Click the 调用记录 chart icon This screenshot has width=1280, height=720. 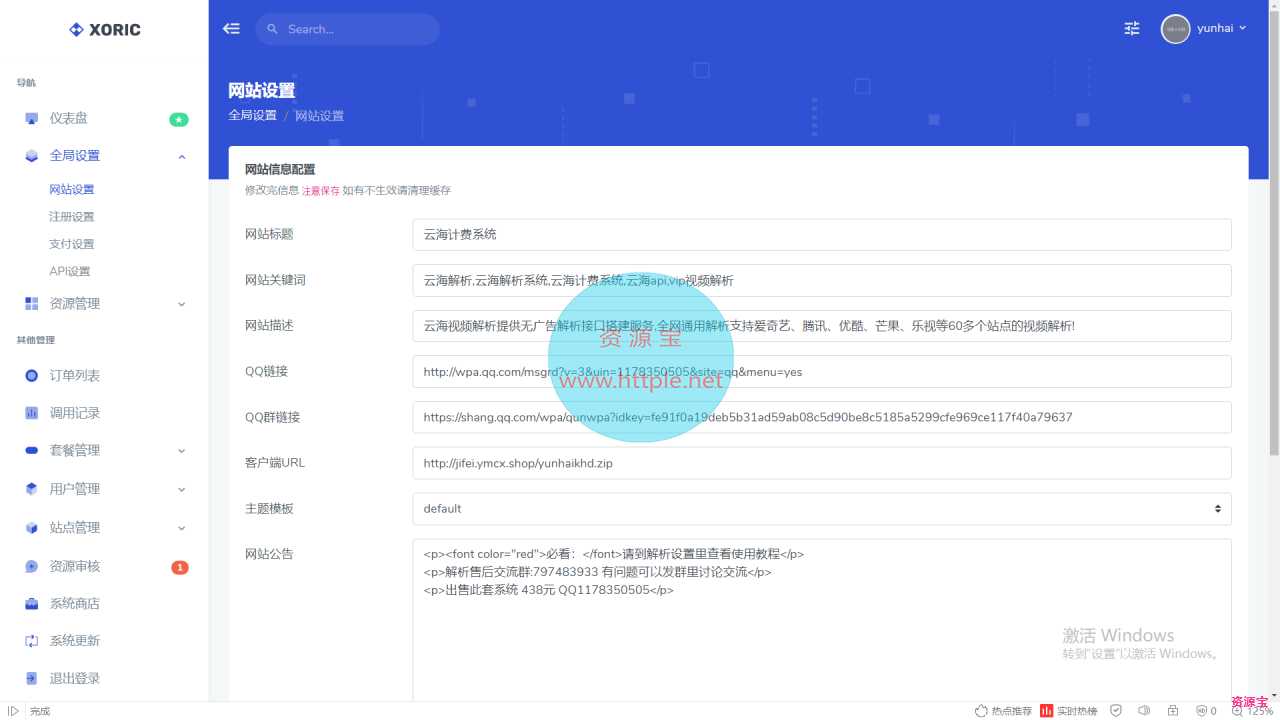tap(32, 413)
